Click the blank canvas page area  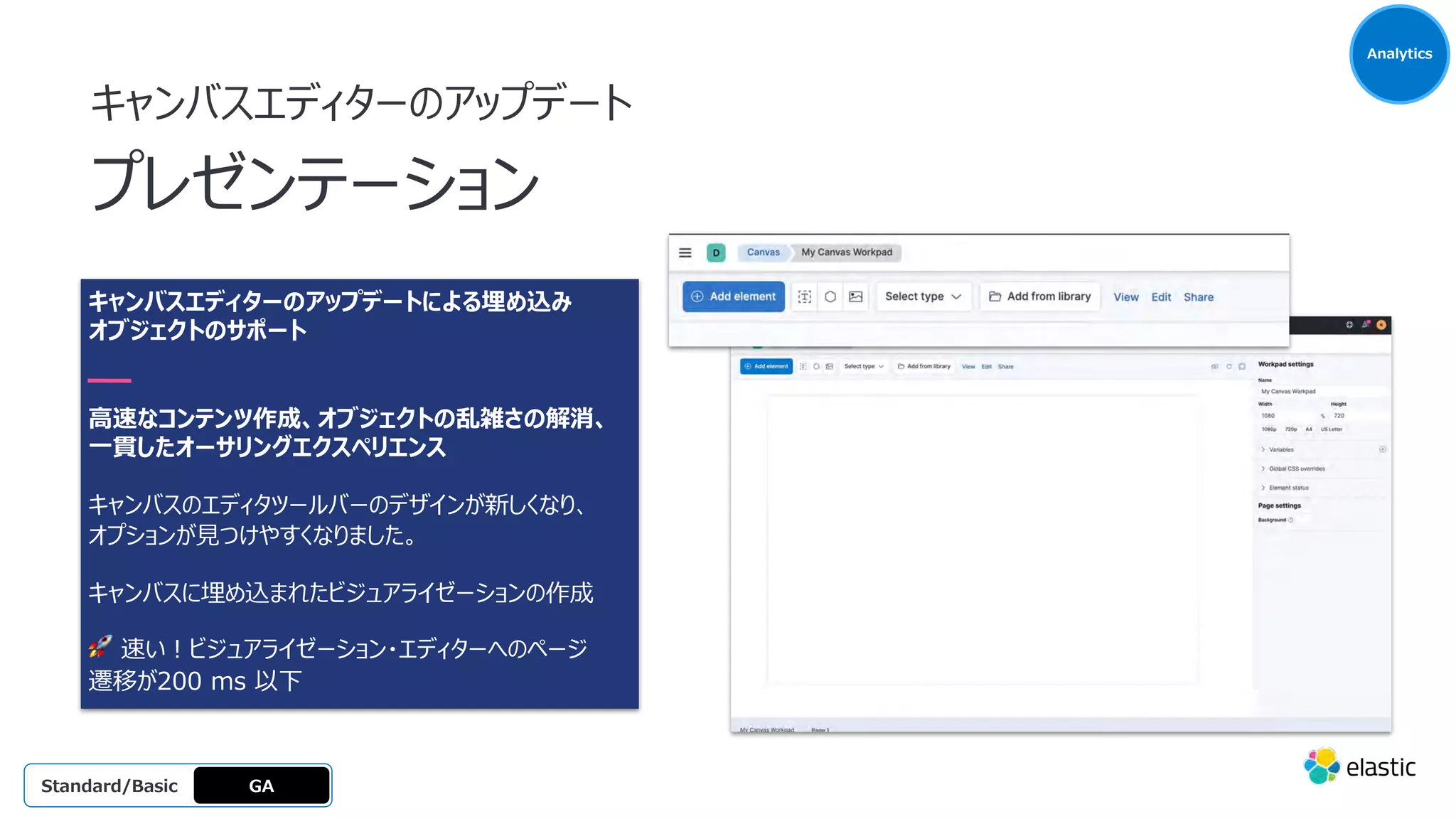click(983, 539)
